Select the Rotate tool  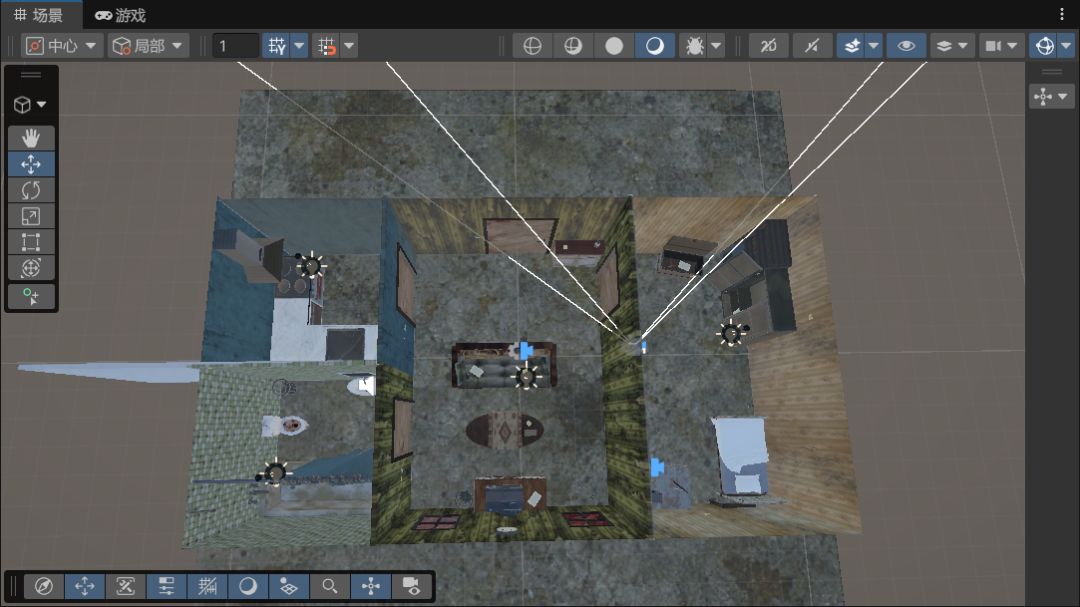[x=31, y=190]
